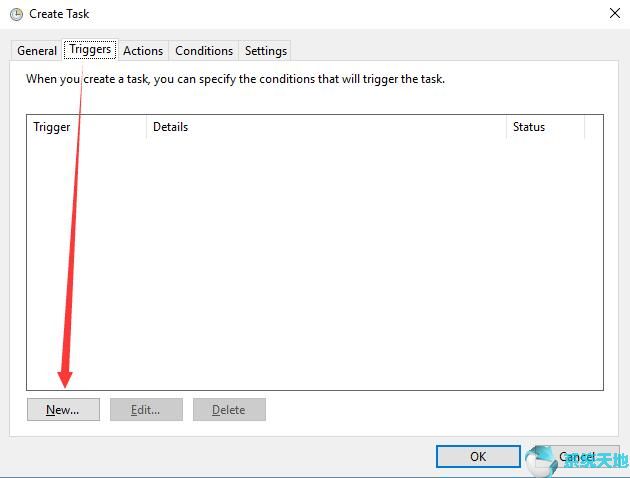Go to the Conditions tab
The image size is (630, 478).
tap(204, 51)
